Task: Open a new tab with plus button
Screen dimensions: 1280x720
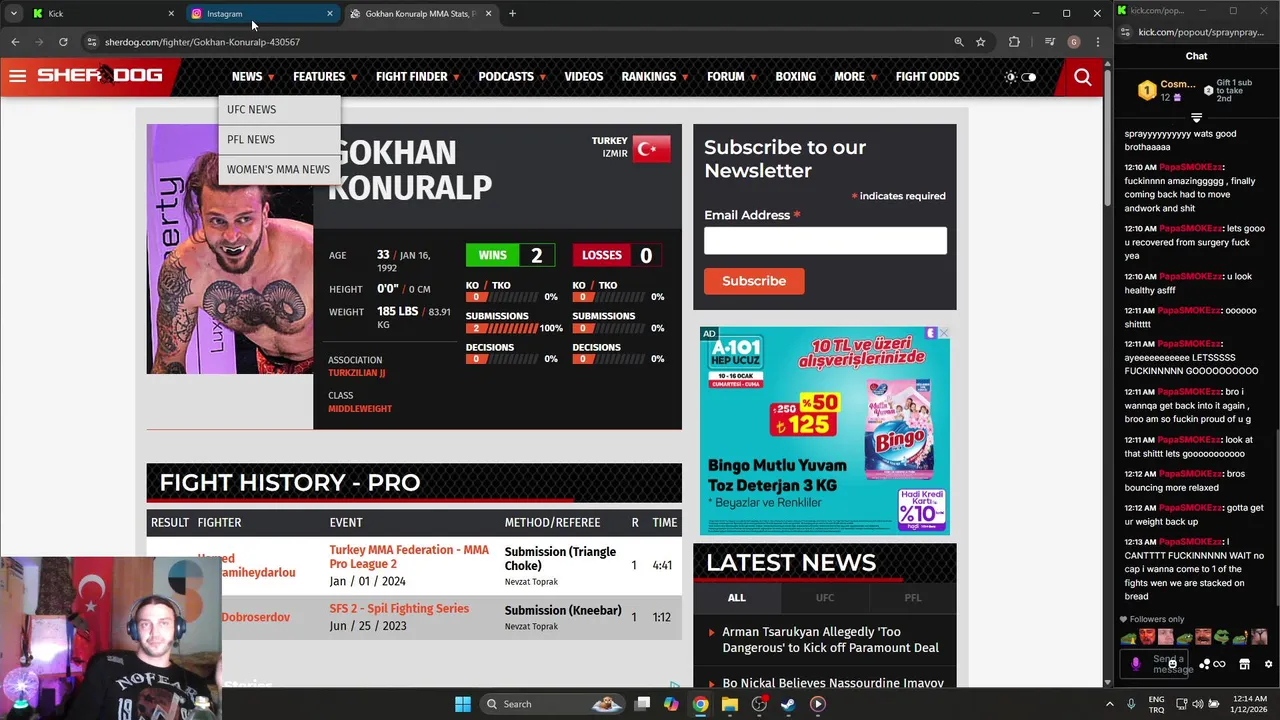Action: [x=512, y=13]
